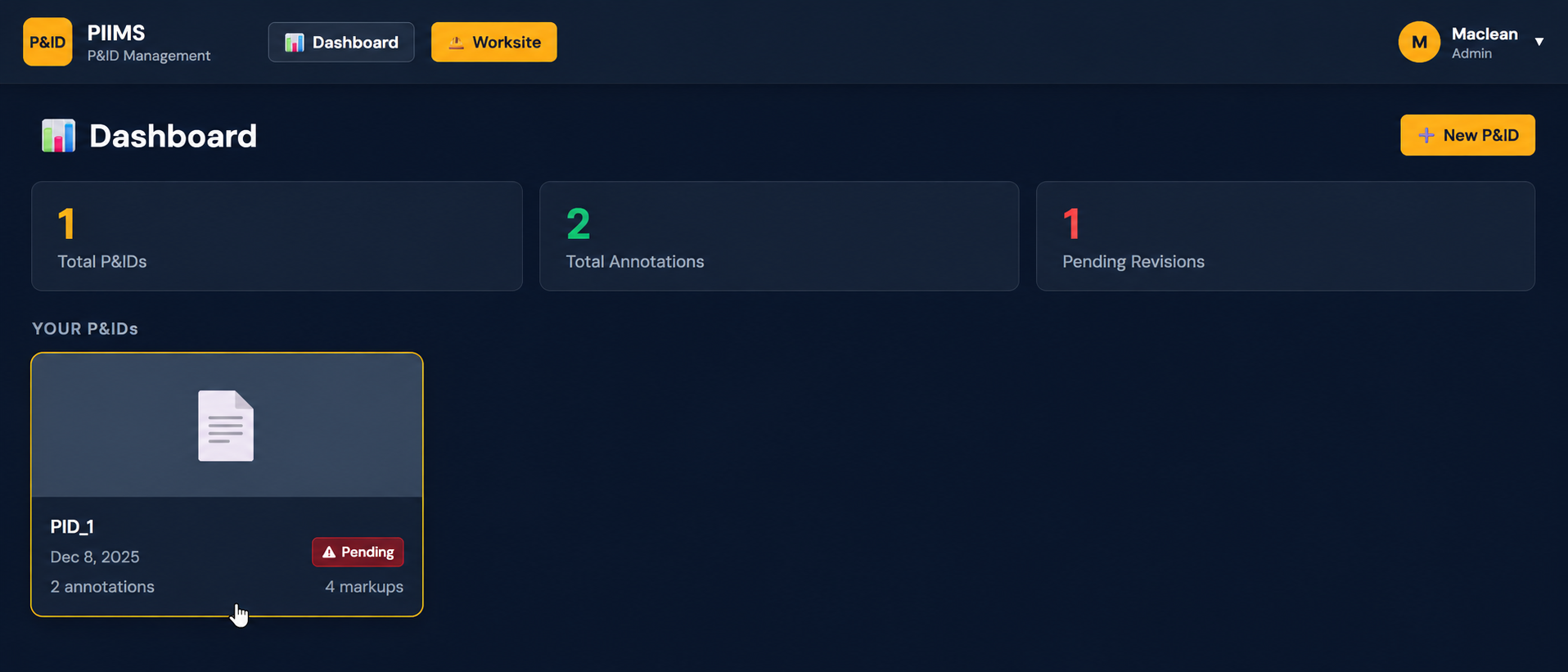The height and width of the screenshot is (672, 1568).
Task: Click the Dec 8, 2025 date
Action: (95, 557)
